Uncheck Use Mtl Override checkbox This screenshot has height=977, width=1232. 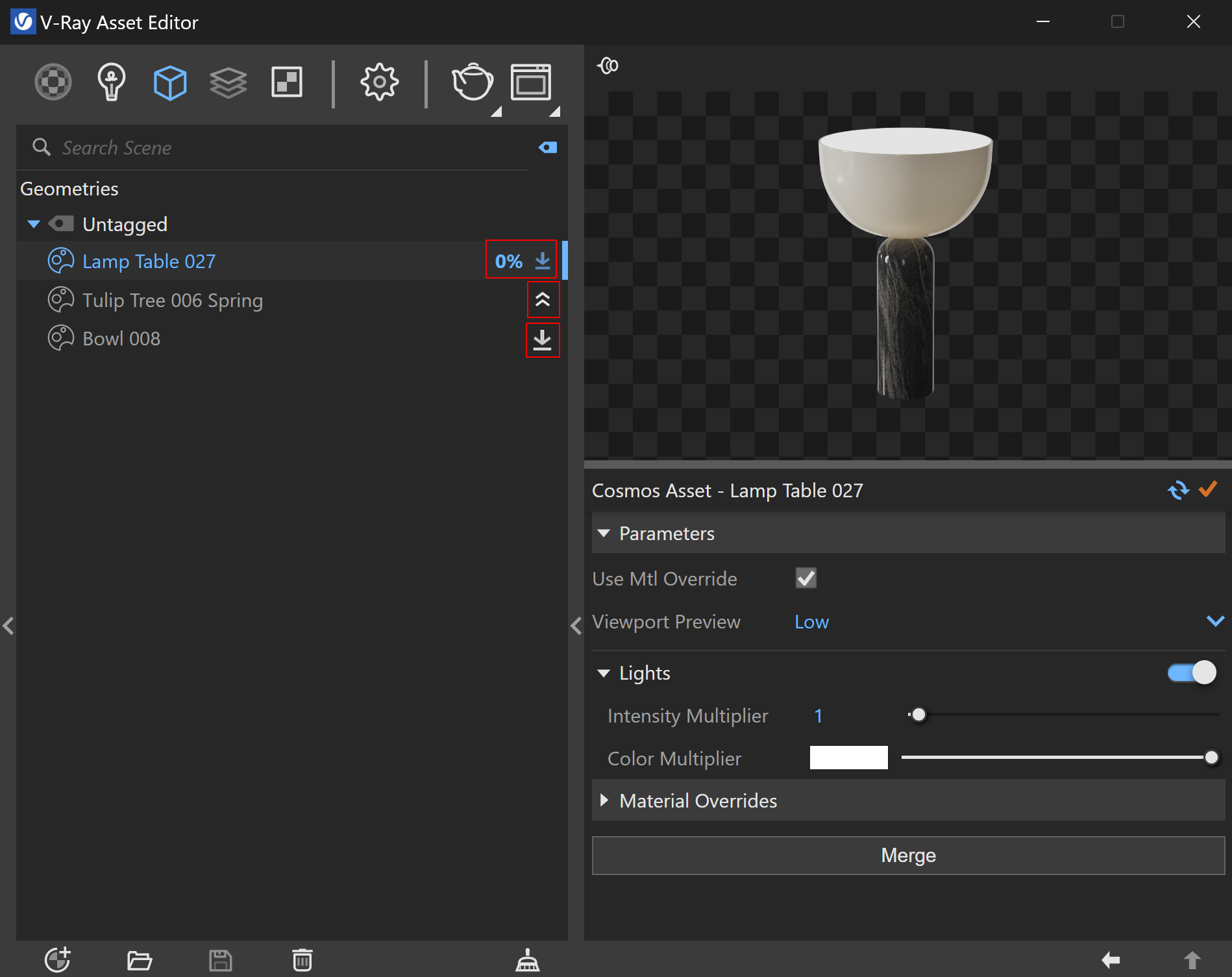pos(806,578)
